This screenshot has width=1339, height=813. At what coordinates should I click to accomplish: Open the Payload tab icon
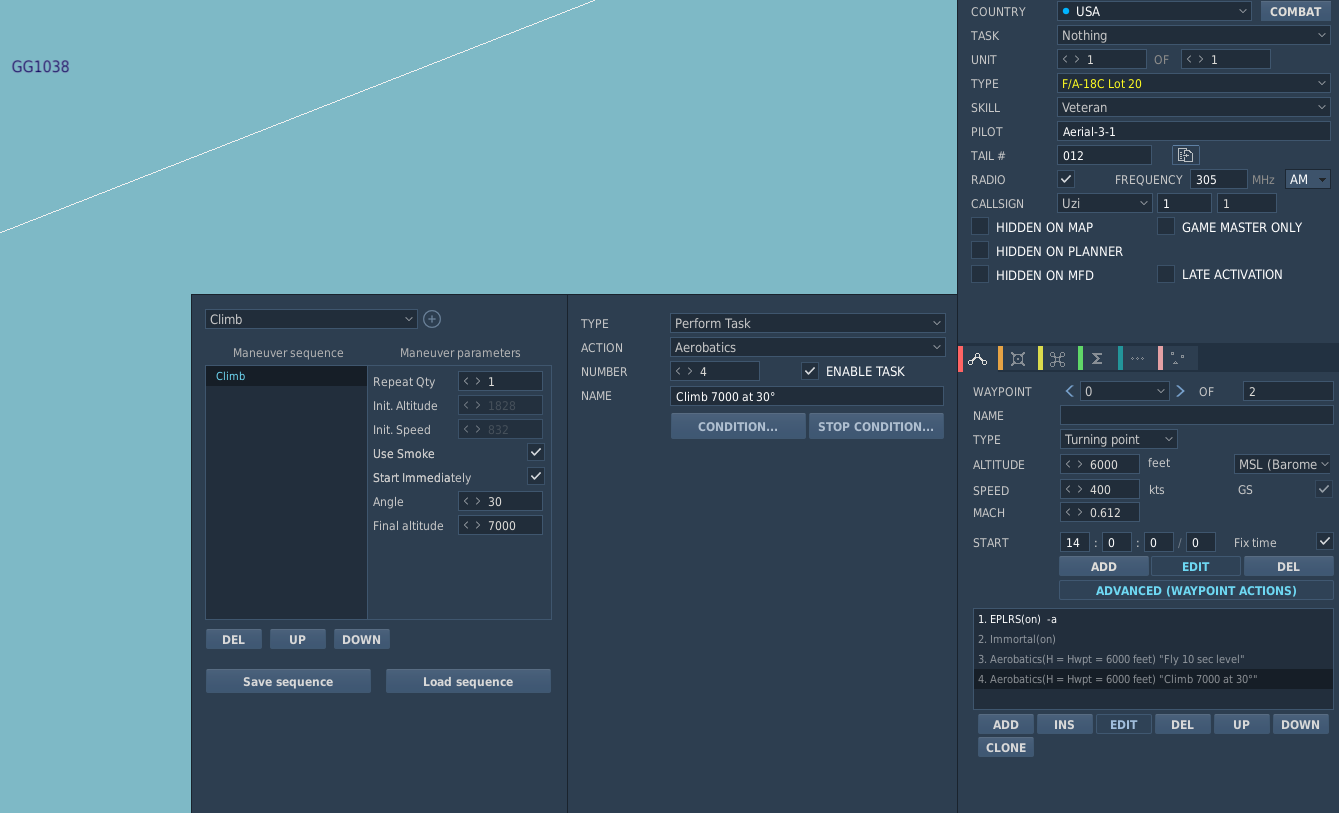point(1018,358)
